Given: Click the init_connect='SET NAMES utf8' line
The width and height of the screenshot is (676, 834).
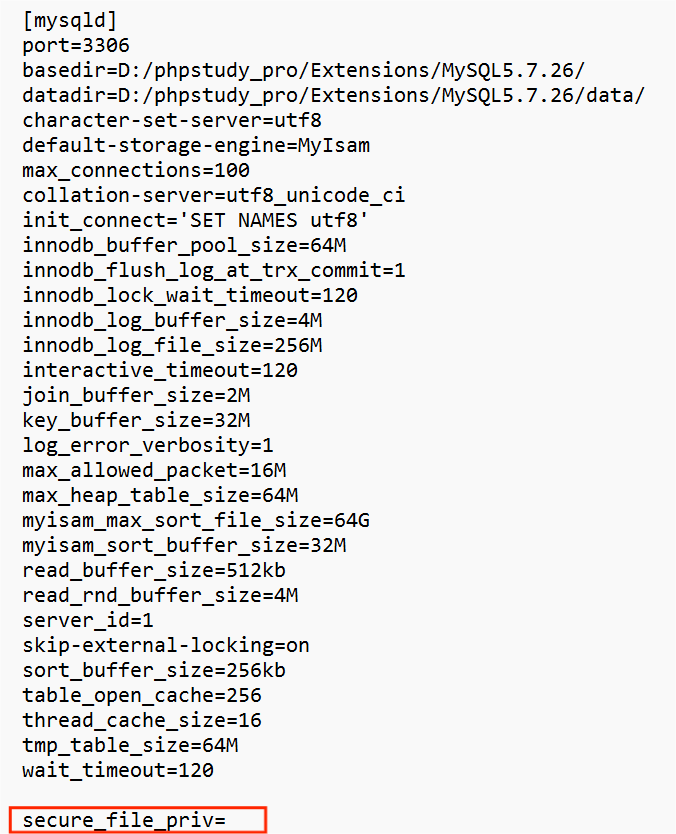Looking at the screenshot, I should tap(195, 221).
